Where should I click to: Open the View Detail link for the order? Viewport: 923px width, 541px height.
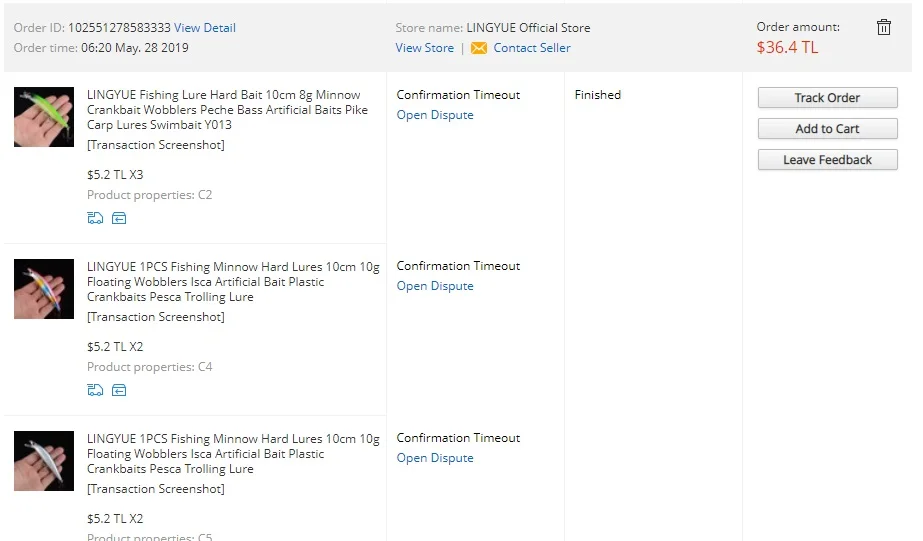click(x=205, y=28)
